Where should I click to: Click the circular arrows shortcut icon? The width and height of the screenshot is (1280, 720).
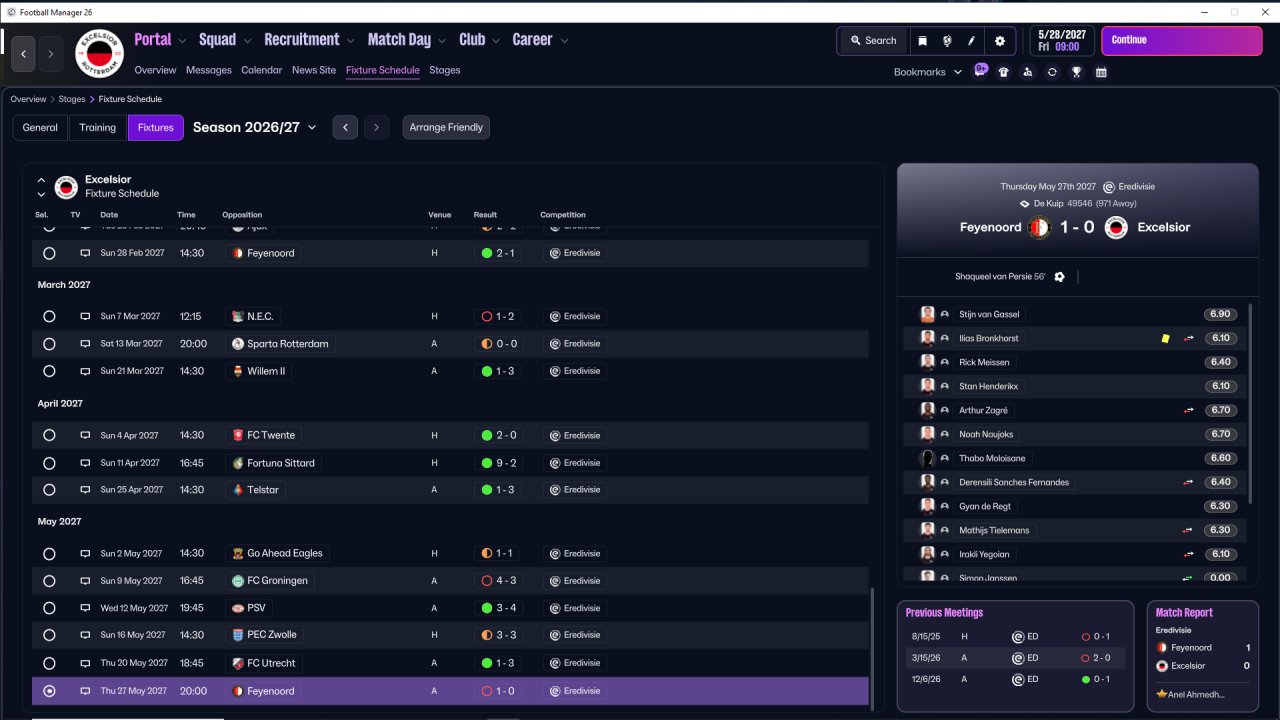[x=1052, y=72]
